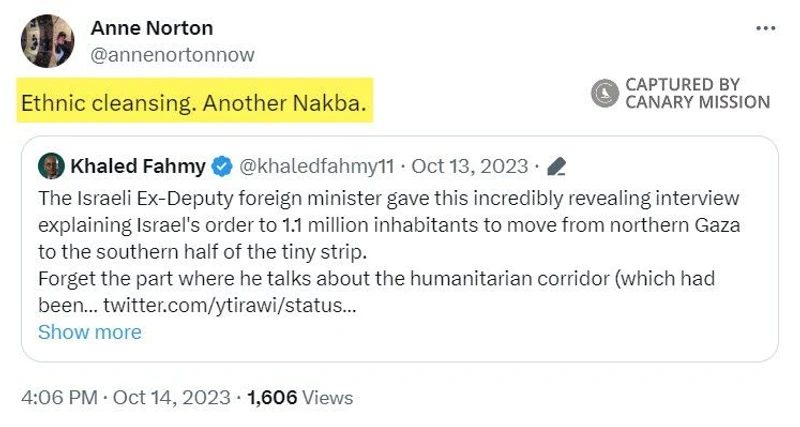View the 1,606 Views count
Image resolution: width=800 pixels, height=427 pixels.
pos(299,397)
